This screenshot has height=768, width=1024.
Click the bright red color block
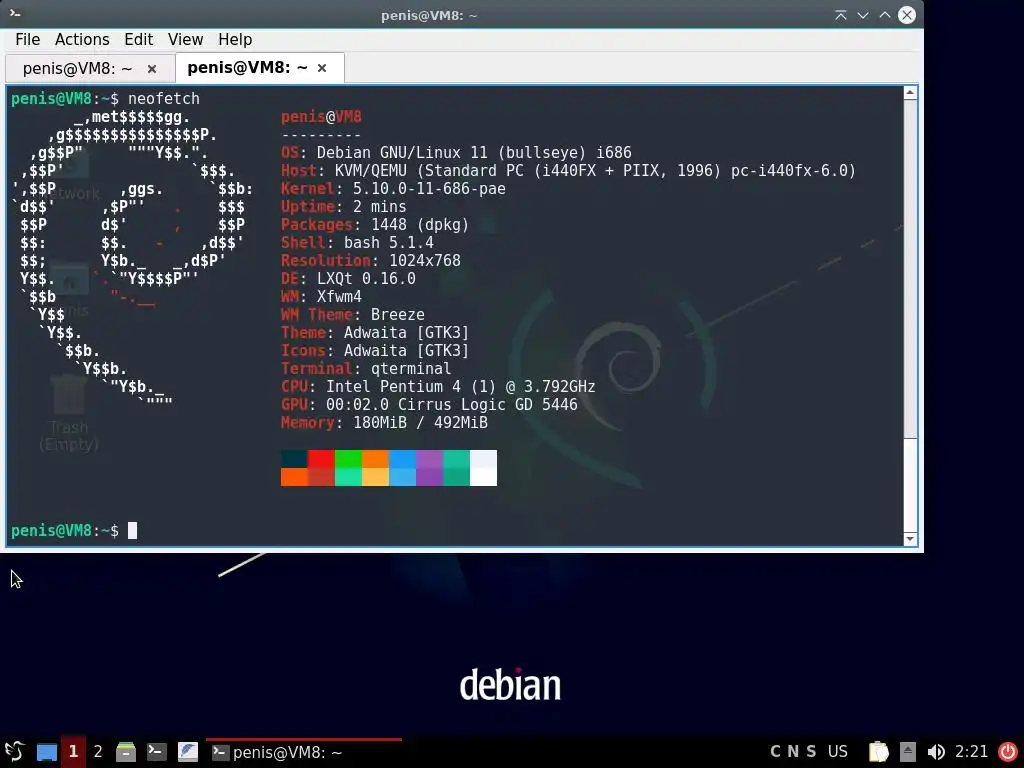(321, 458)
